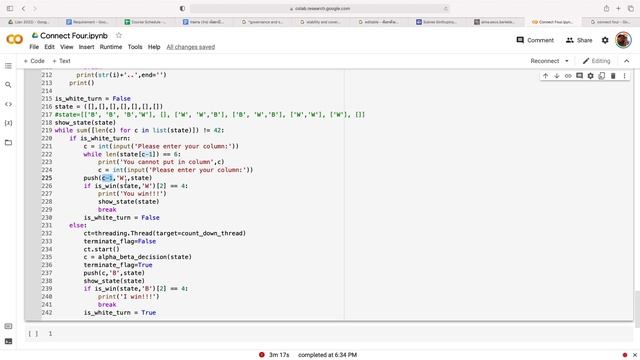Click the 'completed at 6:34 PM' status text

327,355
